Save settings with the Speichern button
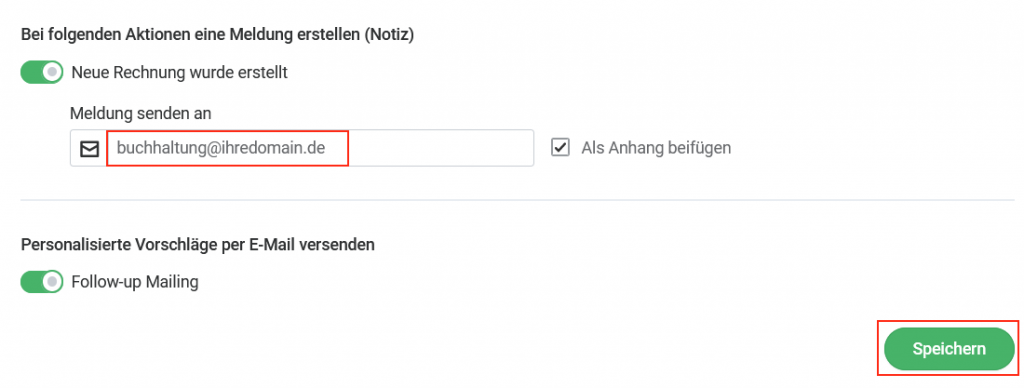1024x388 pixels. coord(949,349)
